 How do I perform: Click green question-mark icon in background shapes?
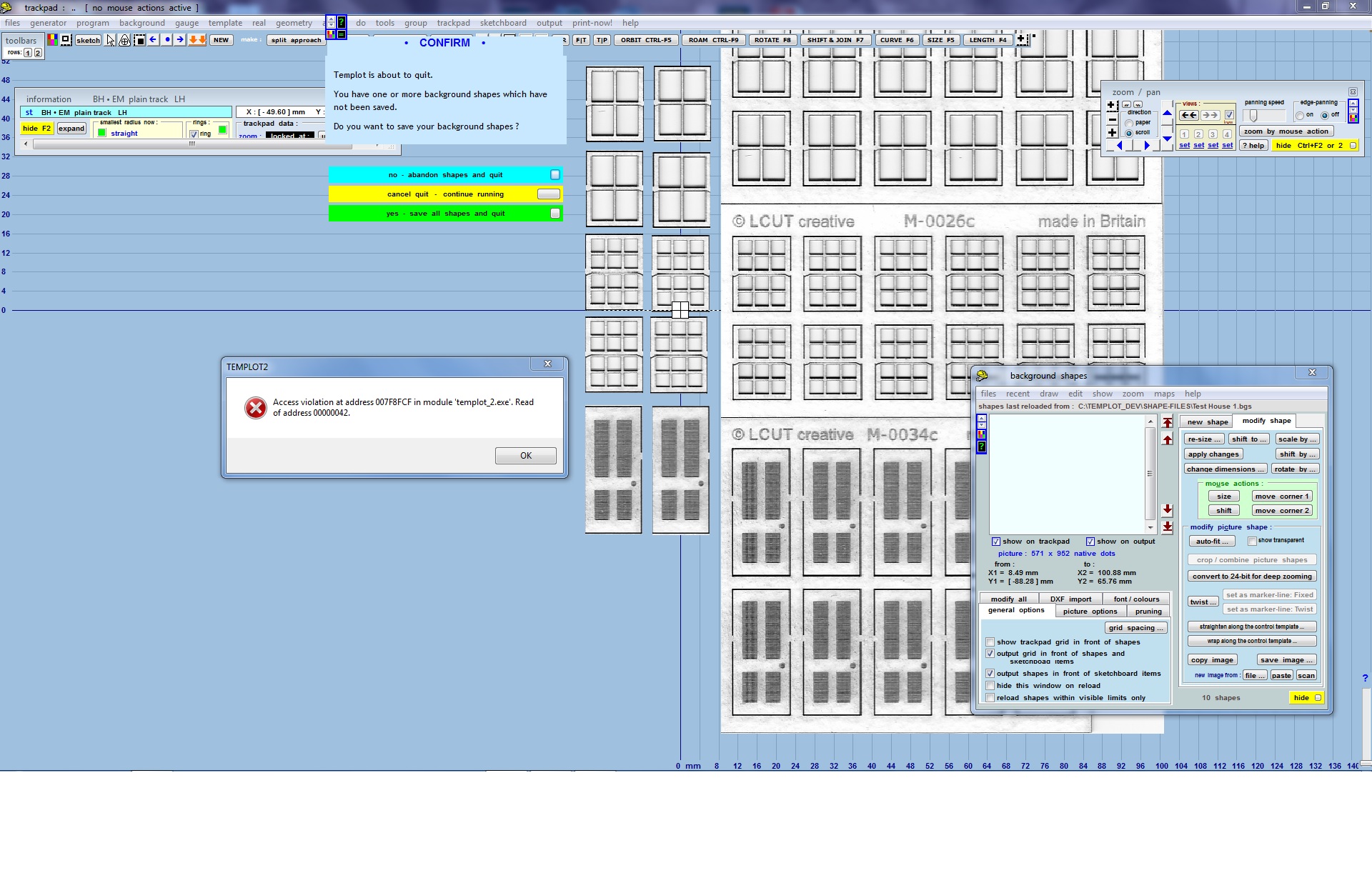[982, 447]
